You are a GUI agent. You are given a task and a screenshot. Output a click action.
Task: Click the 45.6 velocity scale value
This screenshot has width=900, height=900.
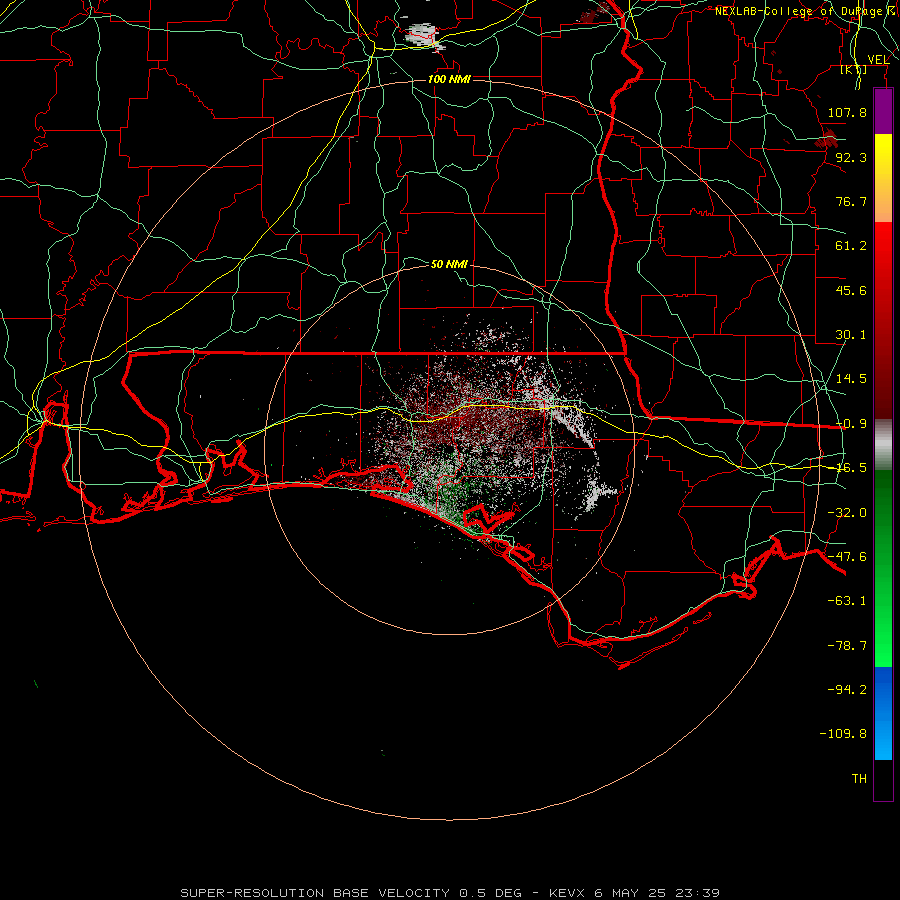(851, 290)
